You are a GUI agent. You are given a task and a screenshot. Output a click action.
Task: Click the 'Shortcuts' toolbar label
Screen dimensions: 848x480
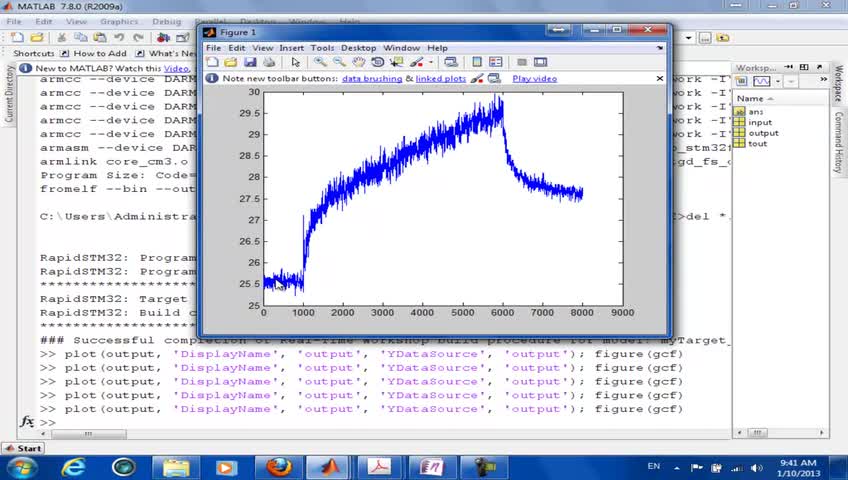pos(34,54)
